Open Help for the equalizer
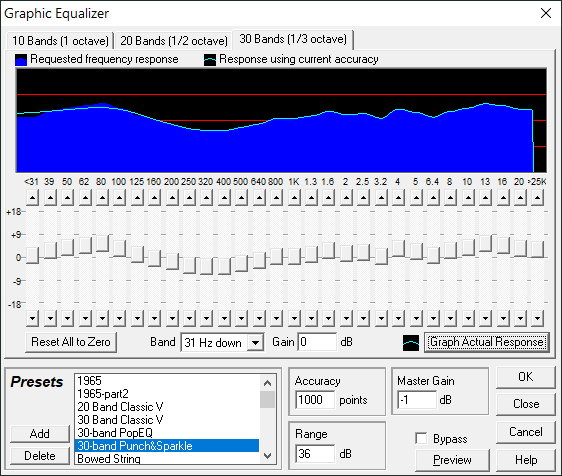Screen dimensions: 562x476 tap(525, 460)
